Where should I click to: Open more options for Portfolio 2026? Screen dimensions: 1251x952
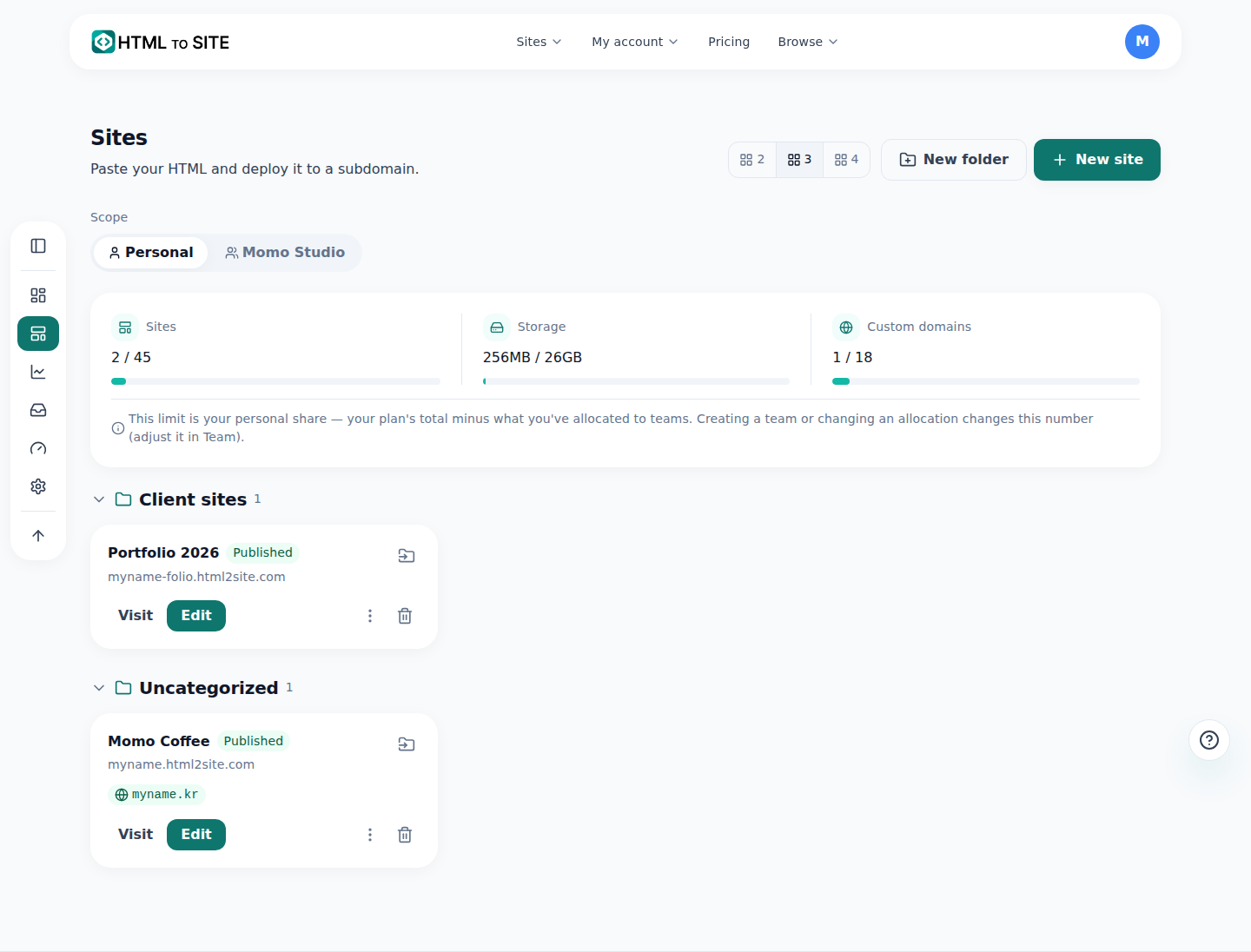click(x=370, y=616)
